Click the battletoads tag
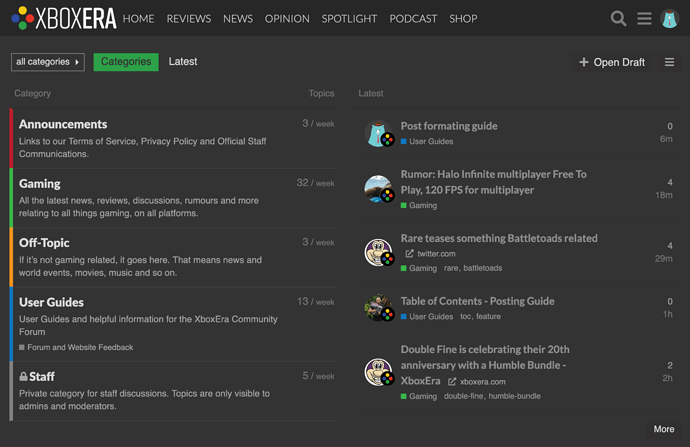The height and width of the screenshot is (447, 690). [x=483, y=268]
